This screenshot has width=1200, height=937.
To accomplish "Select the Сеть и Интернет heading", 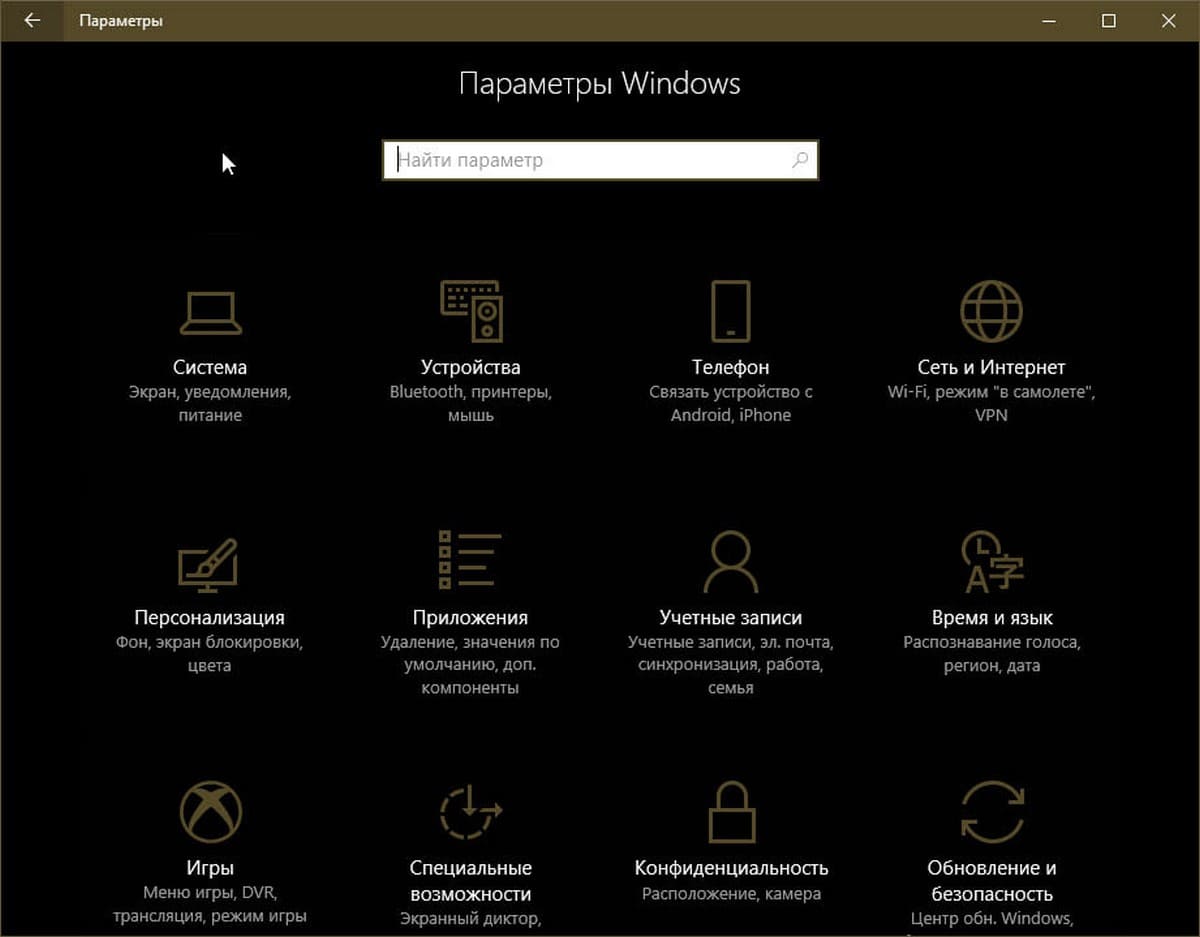I will click(x=991, y=367).
